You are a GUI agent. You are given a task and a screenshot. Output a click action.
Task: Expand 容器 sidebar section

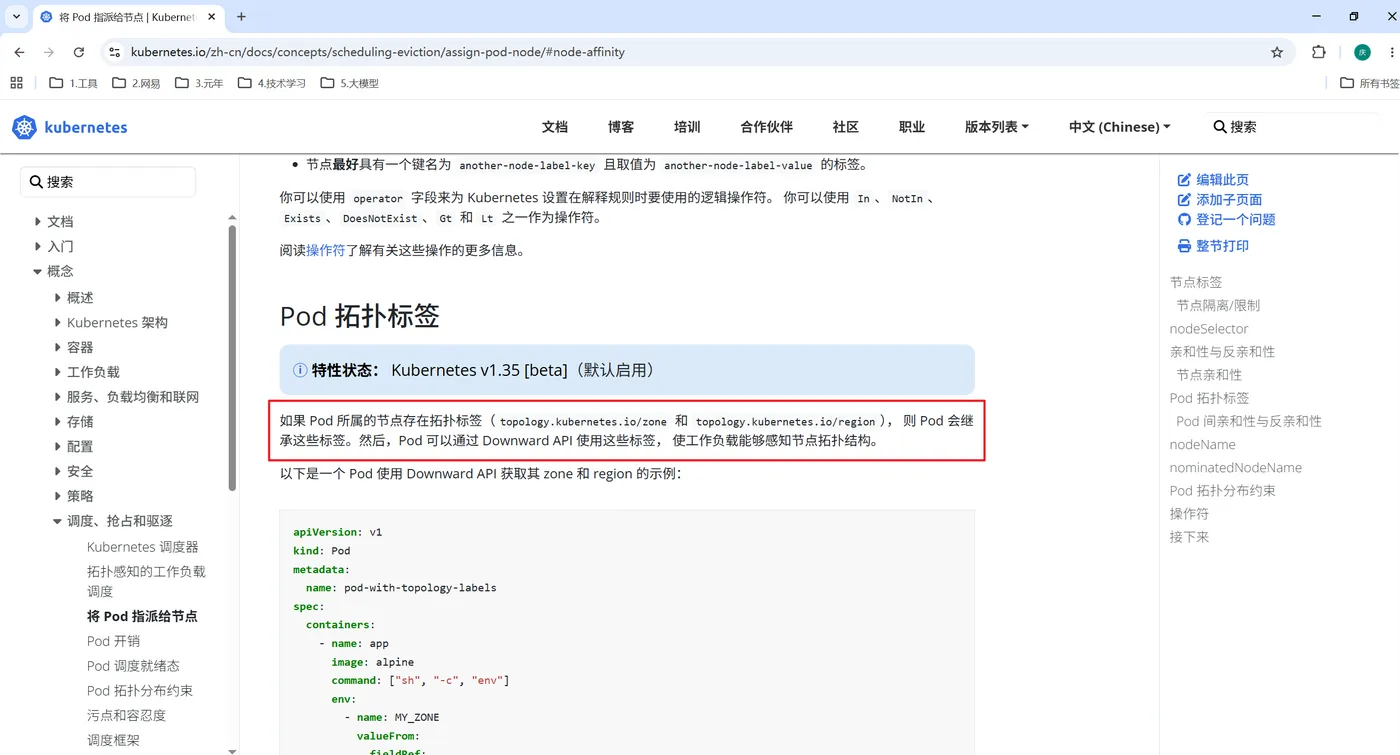click(58, 348)
